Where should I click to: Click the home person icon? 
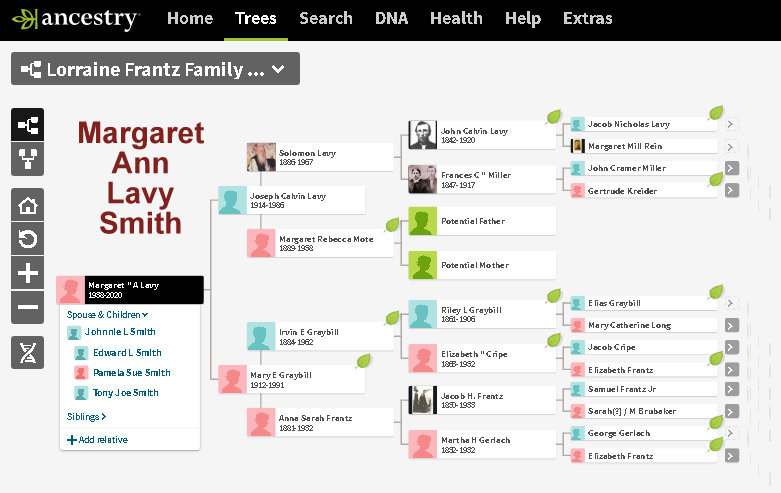[28, 205]
